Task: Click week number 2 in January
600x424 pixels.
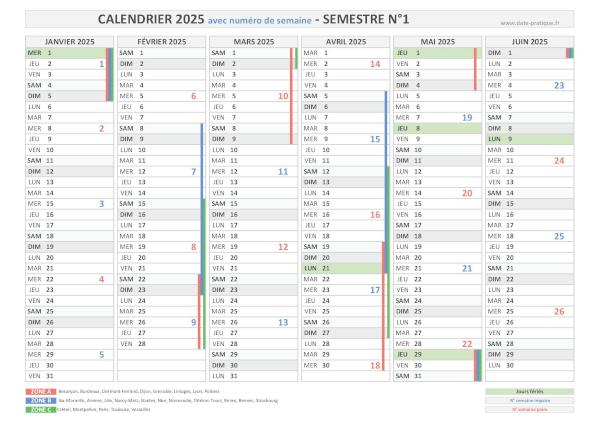Action: pyautogui.click(x=101, y=129)
